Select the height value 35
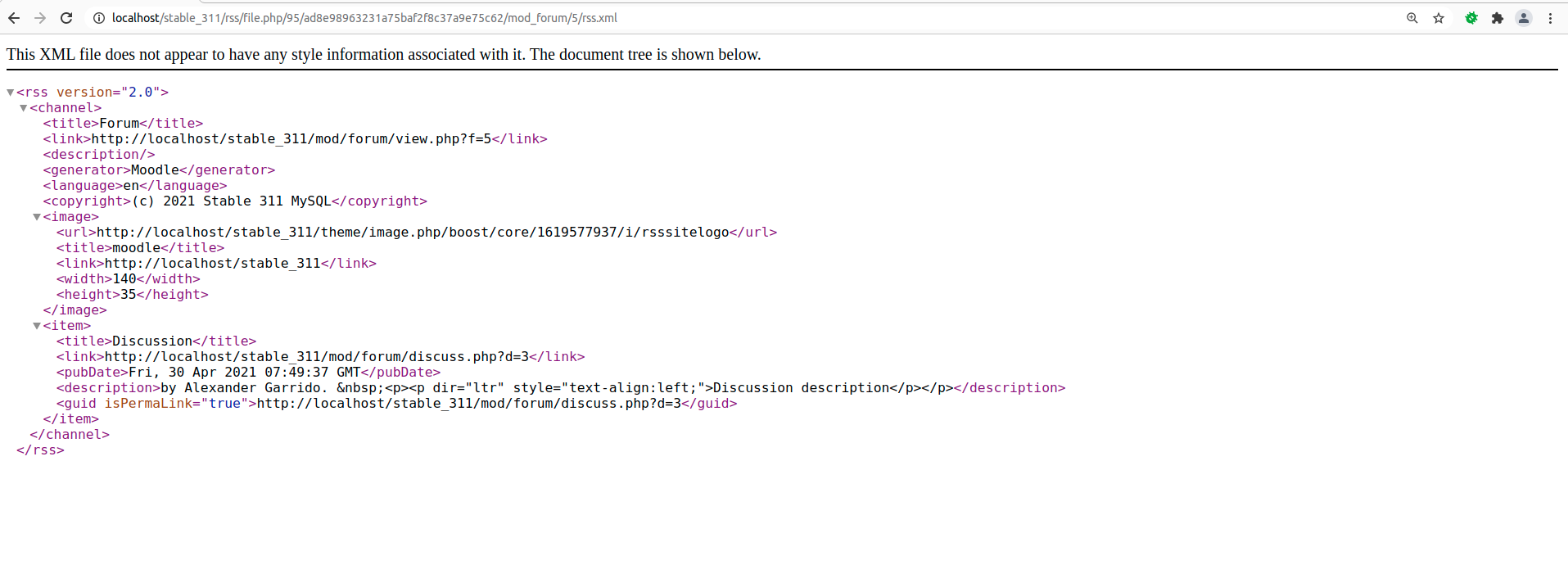1568x583 pixels. 129,295
